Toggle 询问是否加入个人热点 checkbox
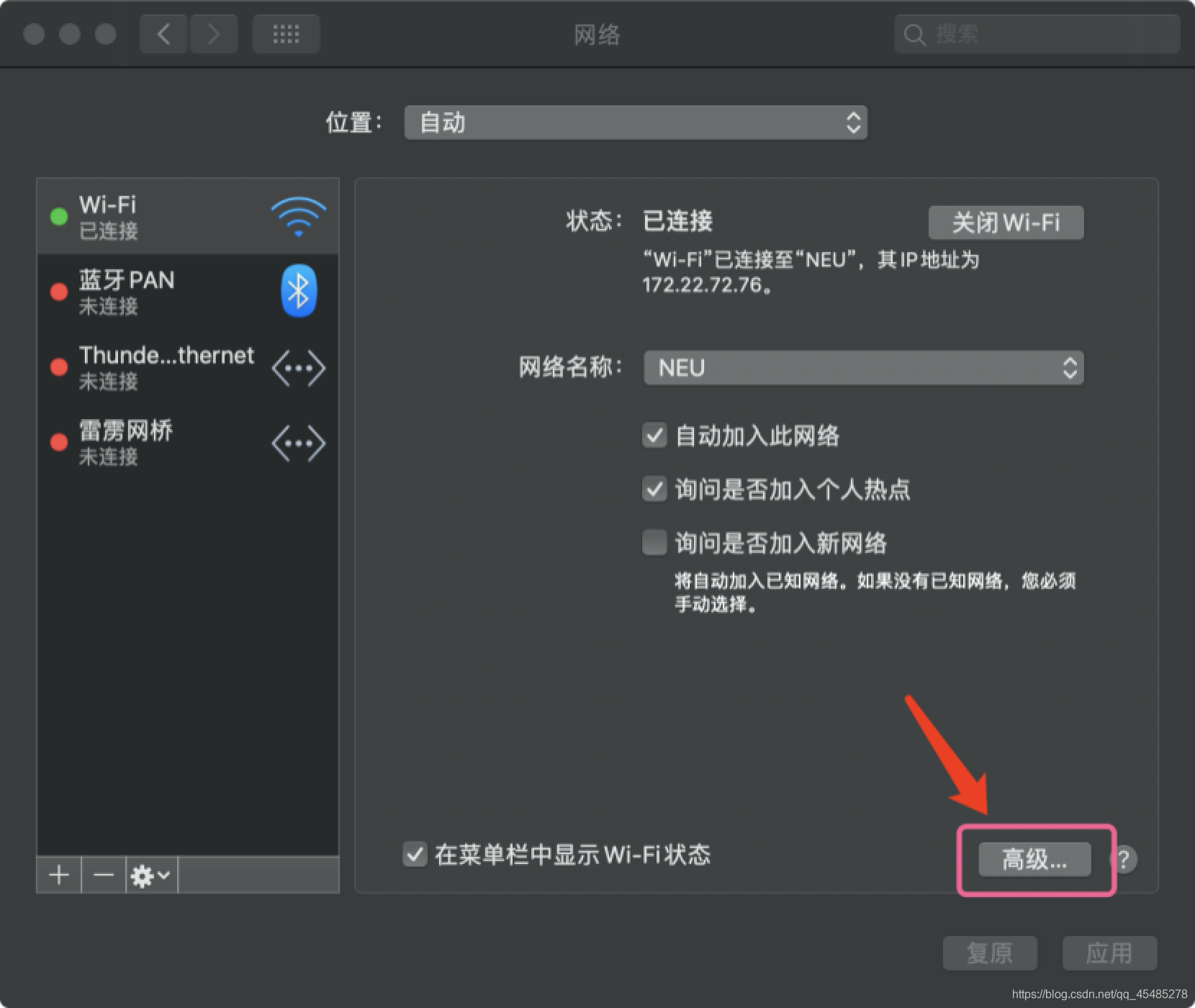 pos(654,490)
